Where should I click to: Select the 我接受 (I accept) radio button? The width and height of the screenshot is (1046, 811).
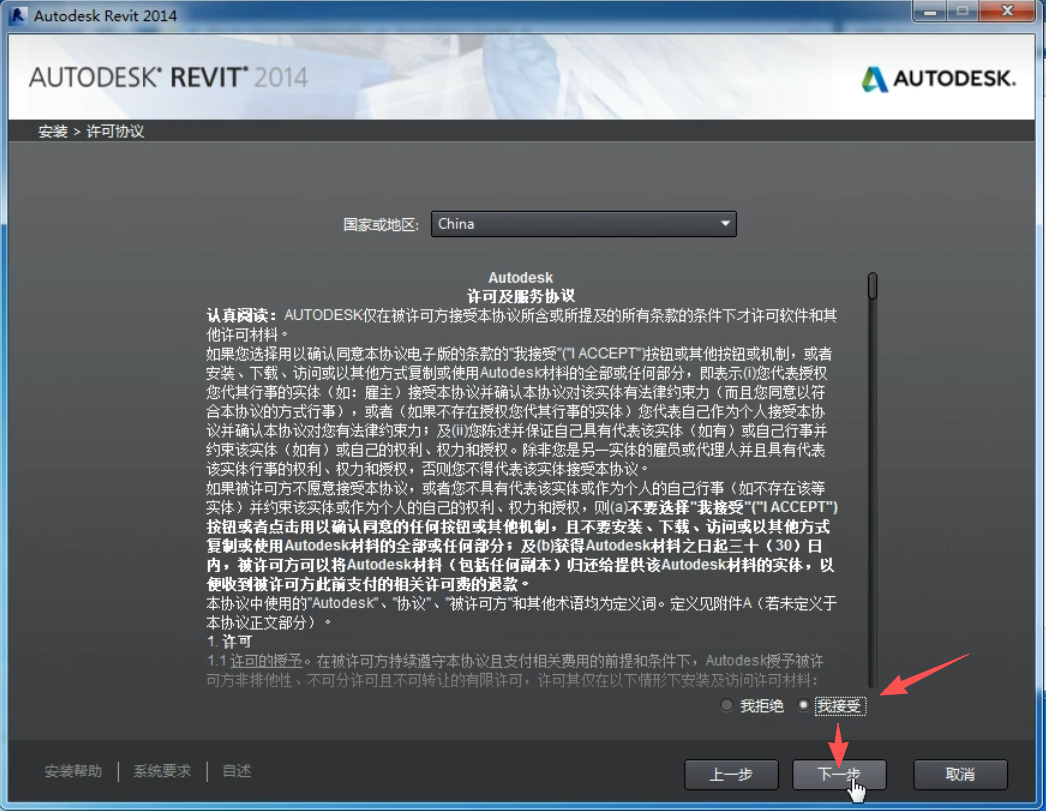point(803,705)
